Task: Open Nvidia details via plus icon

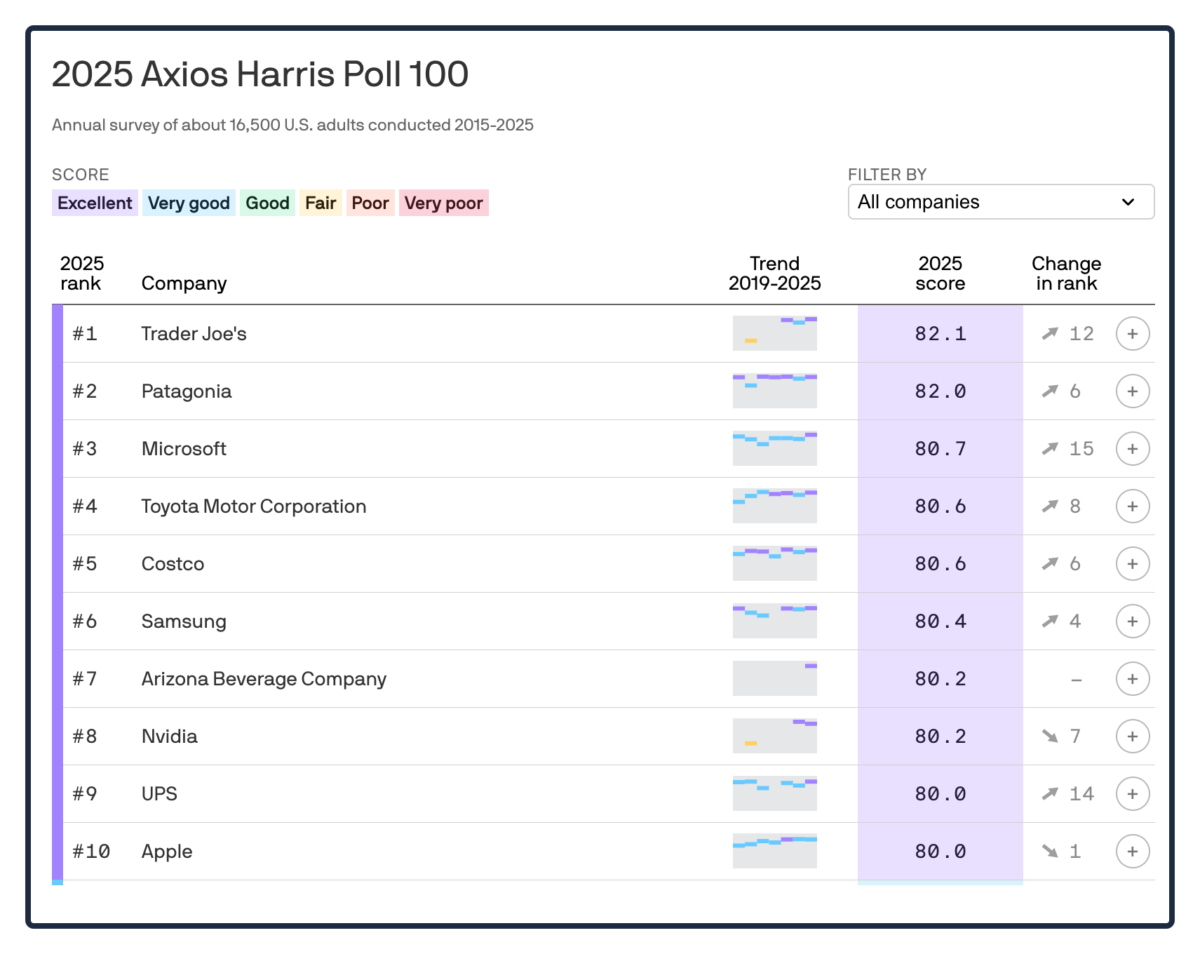Action: click(x=1132, y=736)
